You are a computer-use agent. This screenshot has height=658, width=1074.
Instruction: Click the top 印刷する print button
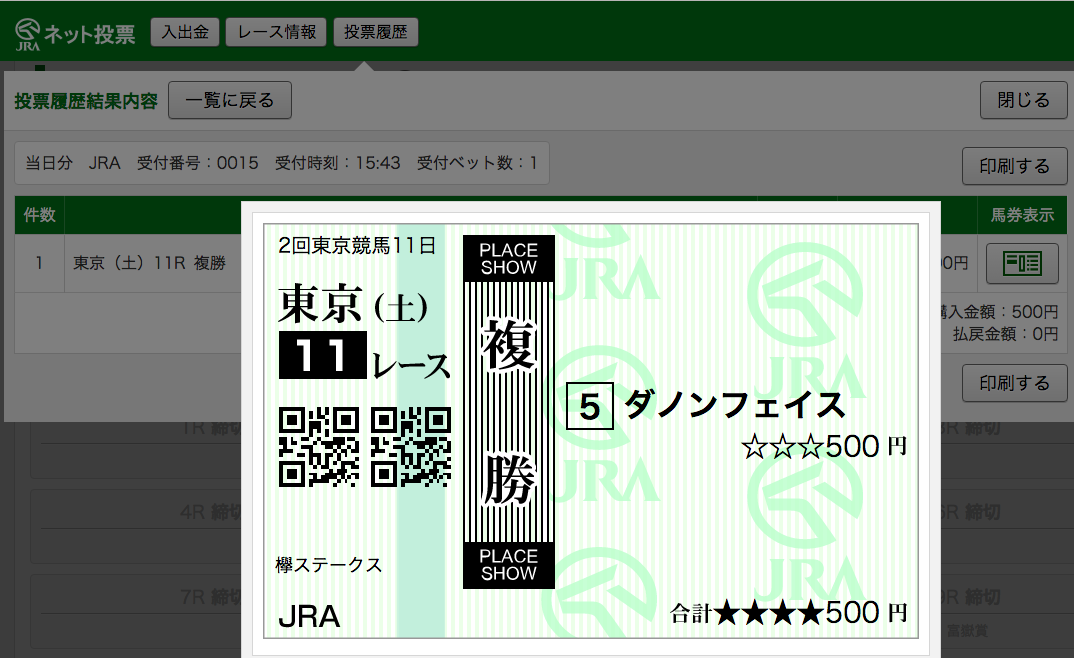coord(1014,166)
